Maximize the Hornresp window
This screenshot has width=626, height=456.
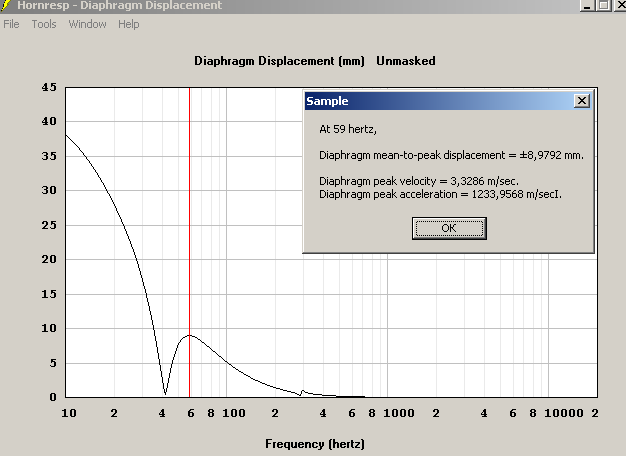pos(604,5)
